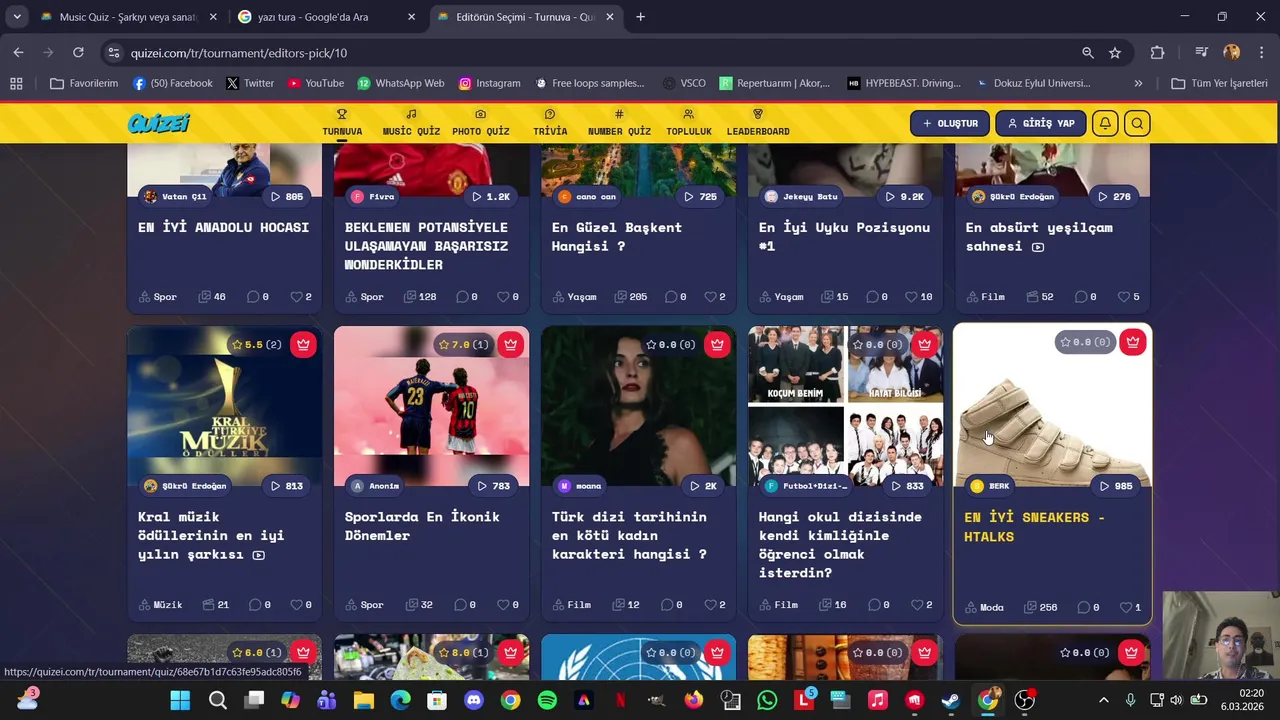1280x720 pixels.
Task: Open En Güzel Başkent Hangisi quiz
Action: tap(617, 236)
